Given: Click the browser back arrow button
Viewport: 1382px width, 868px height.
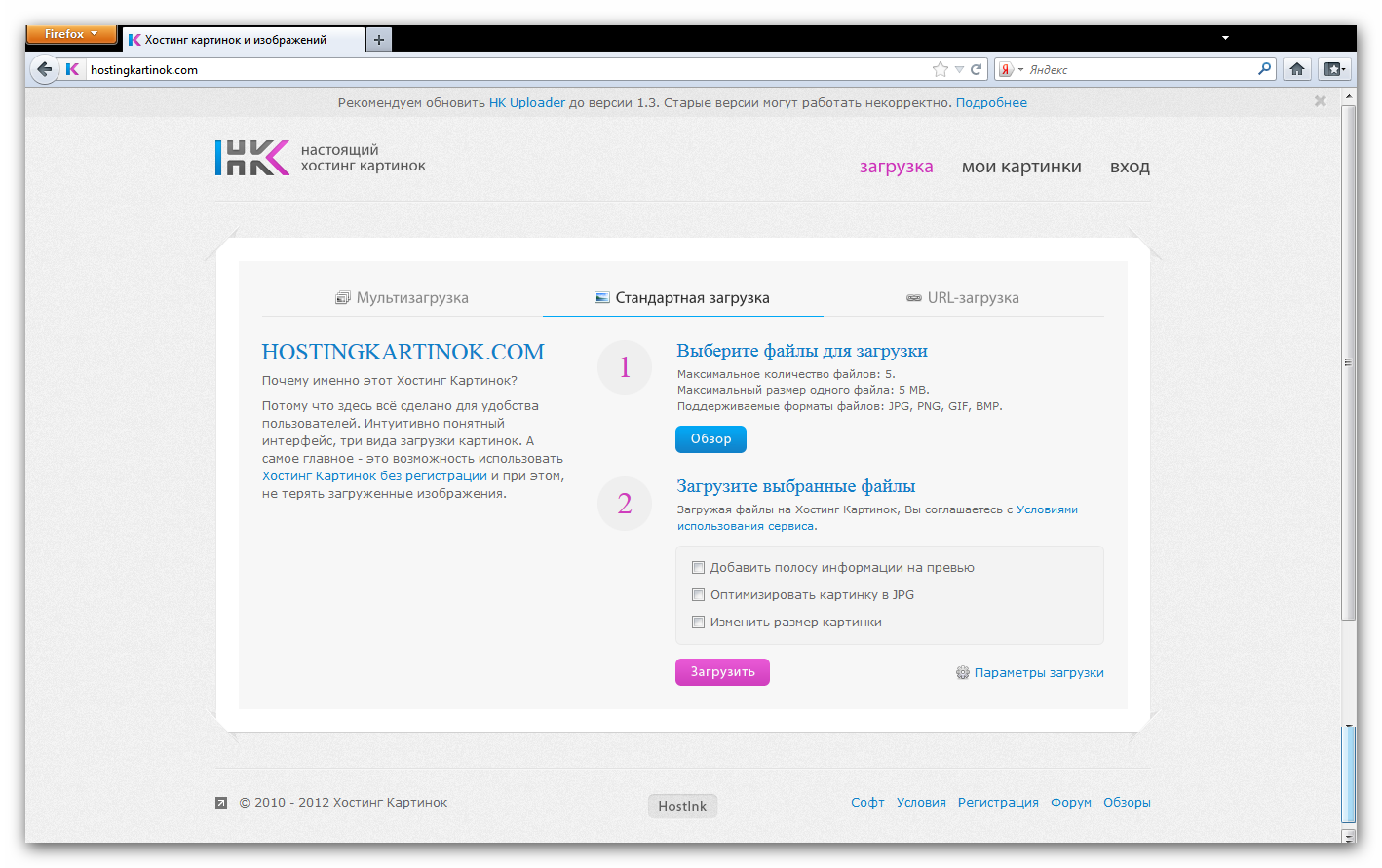Looking at the screenshot, I should click(x=44, y=69).
